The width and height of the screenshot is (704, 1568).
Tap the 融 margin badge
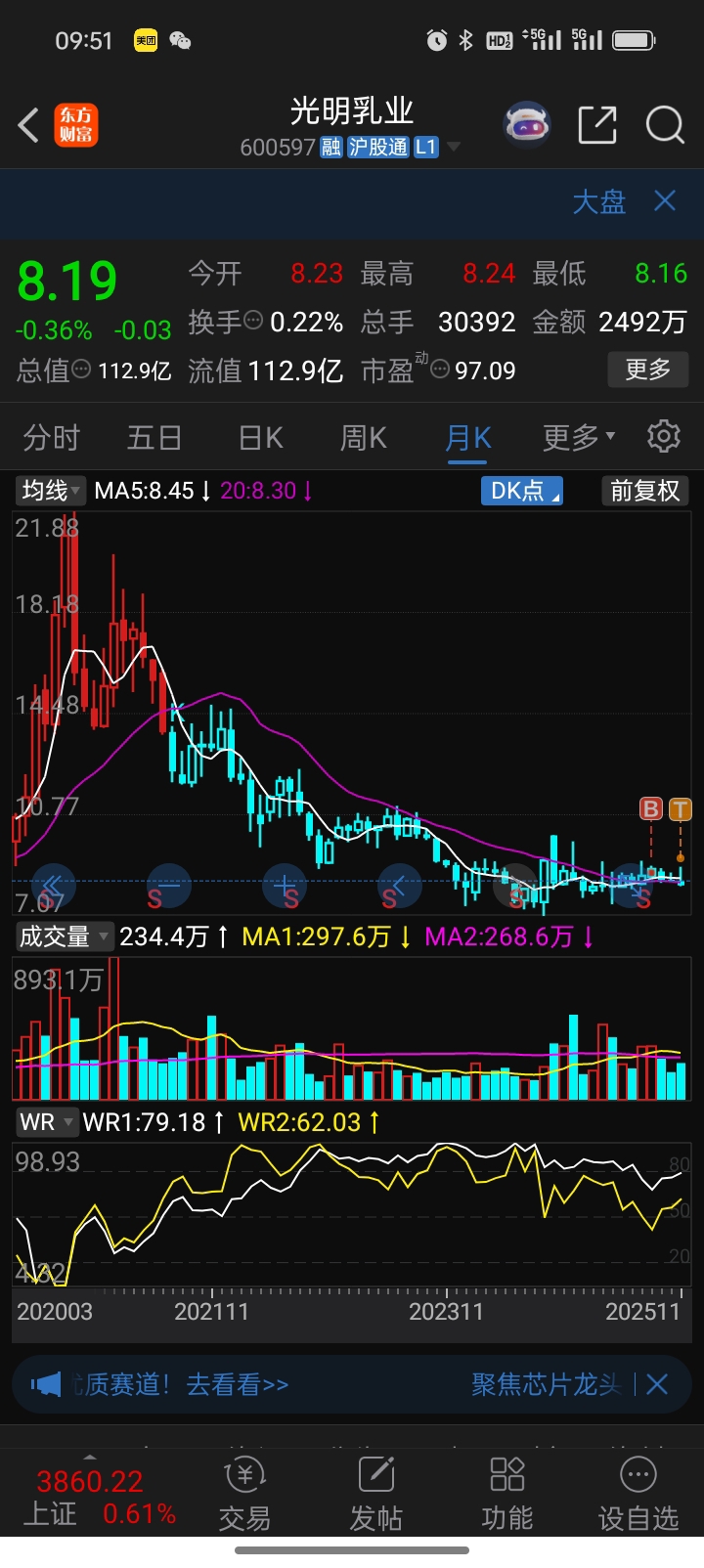coord(331,147)
